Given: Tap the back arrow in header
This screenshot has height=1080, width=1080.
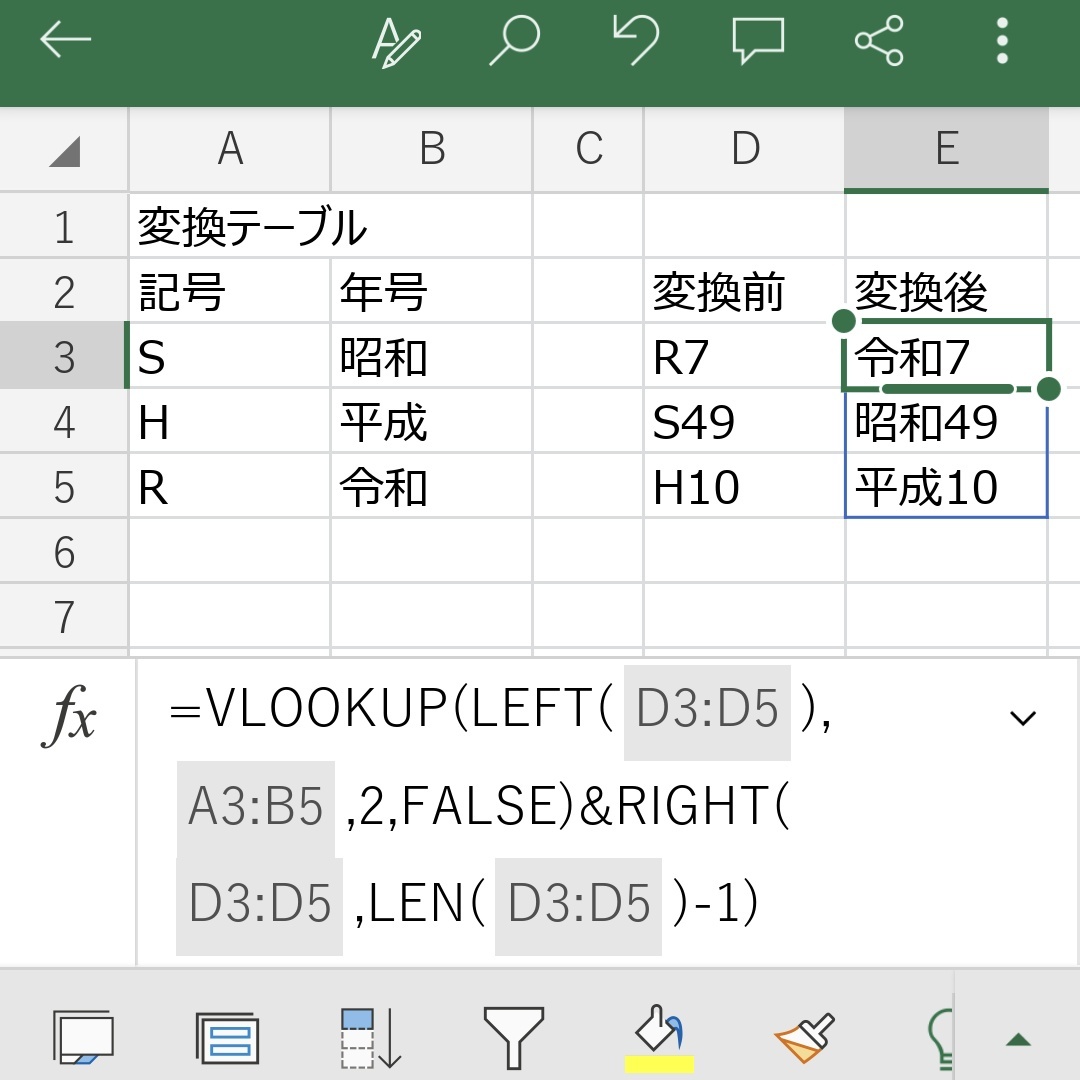Looking at the screenshot, I should pyautogui.click(x=65, y=40).
